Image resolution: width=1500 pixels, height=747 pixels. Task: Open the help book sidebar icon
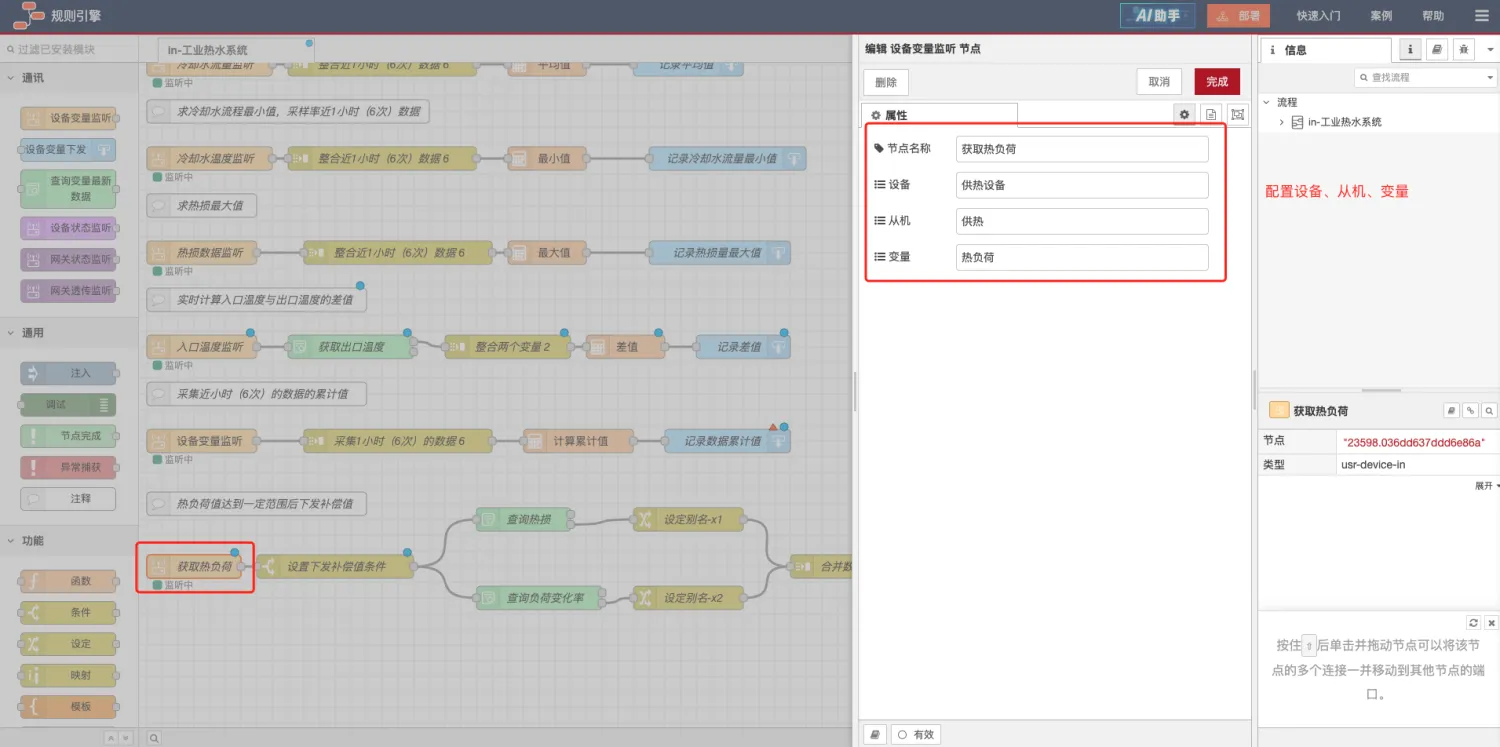pos(1437,49)
